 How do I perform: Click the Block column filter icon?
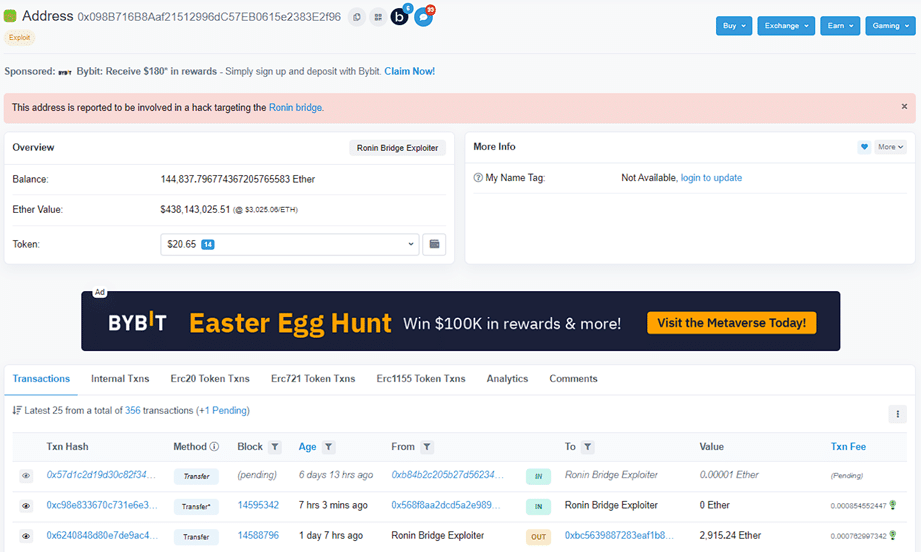275,447
